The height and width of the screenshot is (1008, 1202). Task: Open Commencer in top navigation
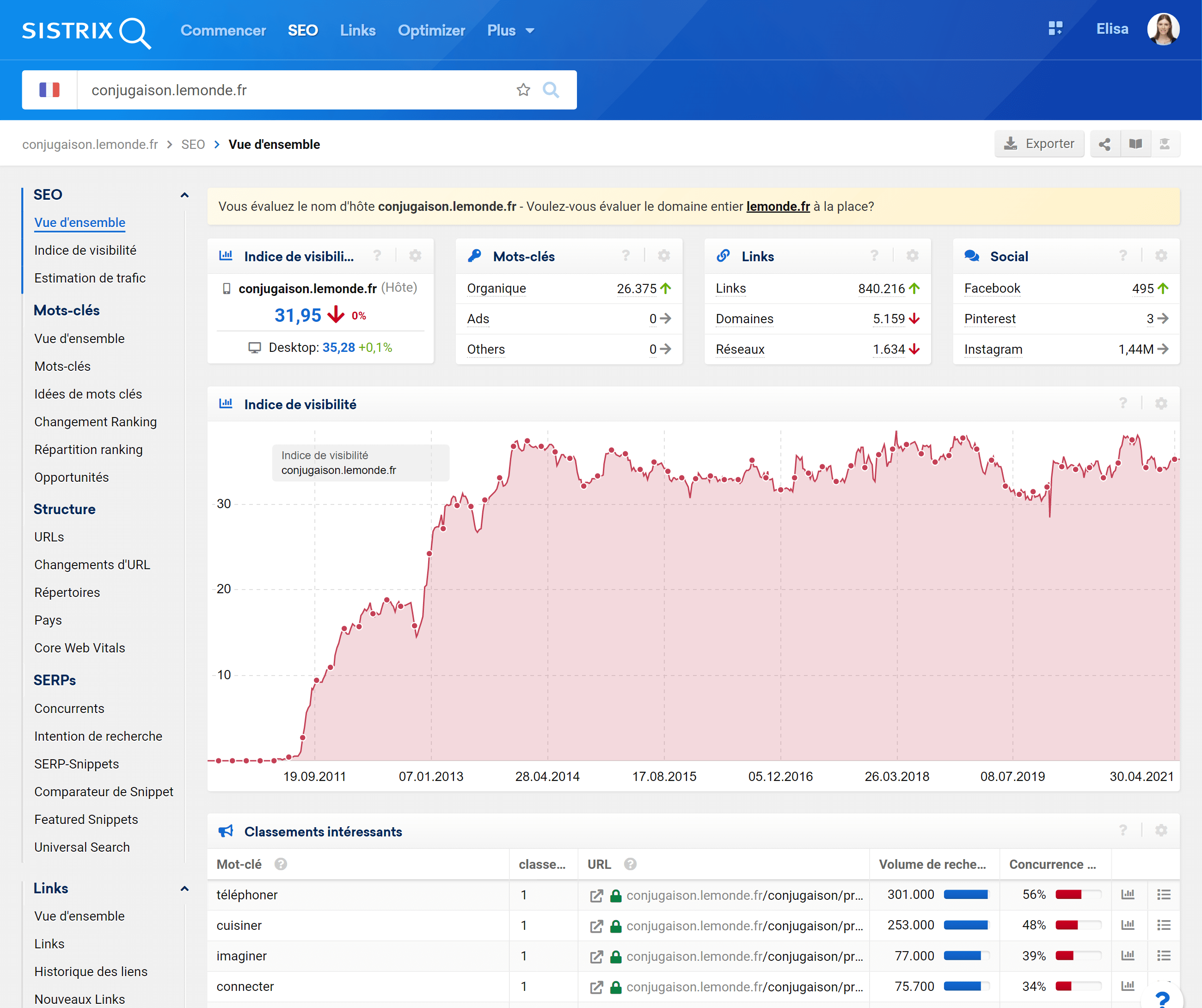[223, 31]
